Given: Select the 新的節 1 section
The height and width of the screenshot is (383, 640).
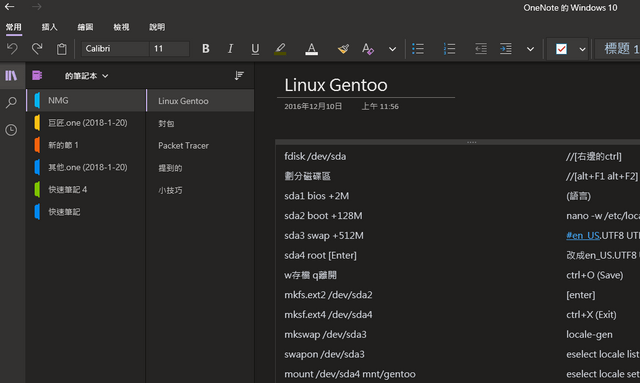Looking at the screenshot, I should (x=86, y=145).
